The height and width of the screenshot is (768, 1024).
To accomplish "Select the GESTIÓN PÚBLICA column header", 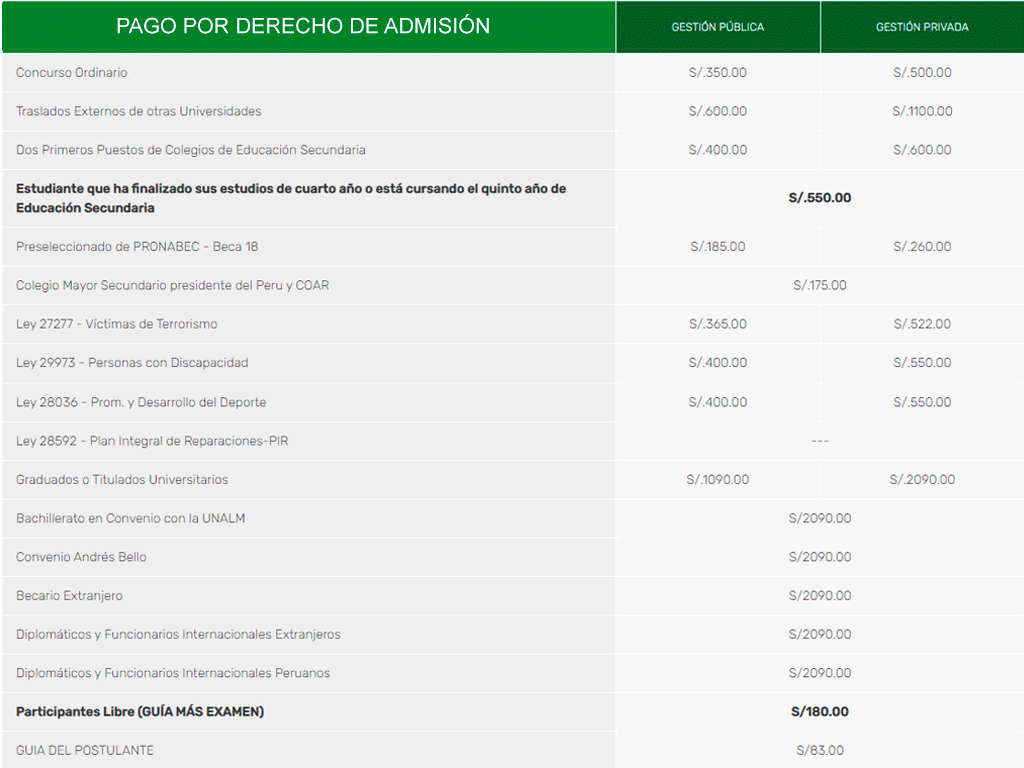I will coord(717,27).
